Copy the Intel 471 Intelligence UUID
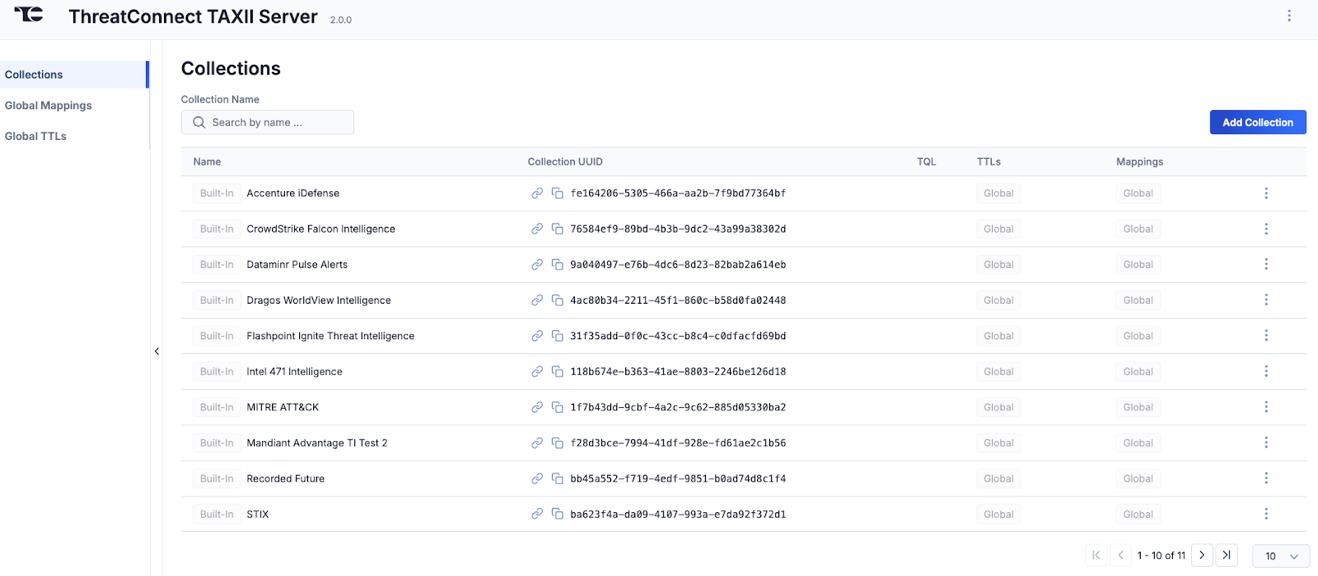1318x576 pixels. 557,371
